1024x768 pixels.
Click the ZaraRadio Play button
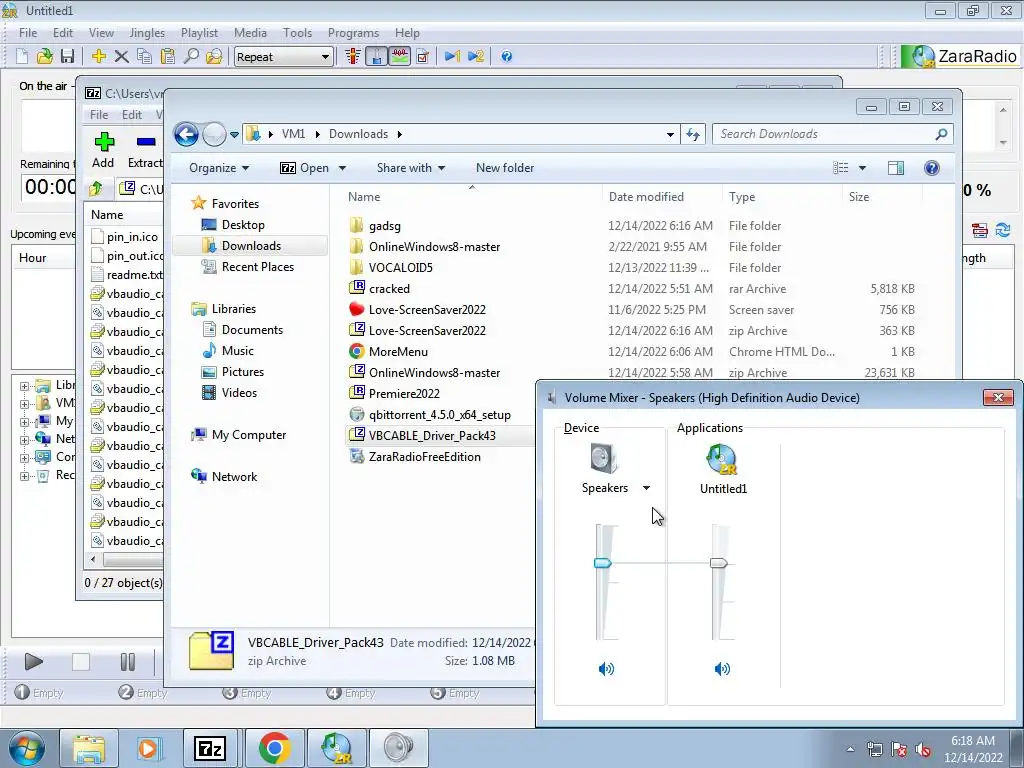coord(33,662)
